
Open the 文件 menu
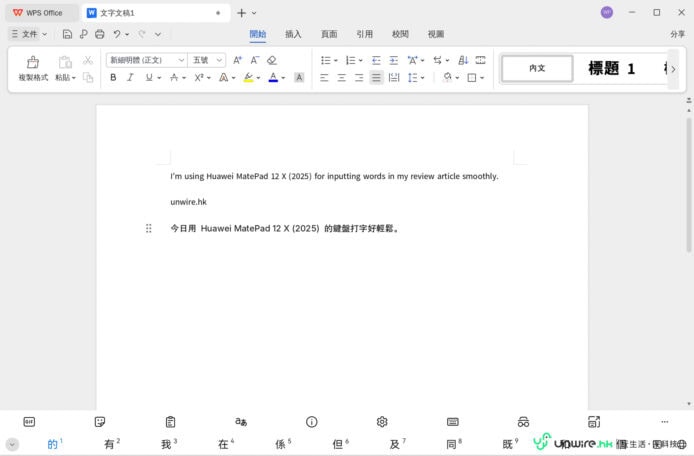[x=29, y=34]
